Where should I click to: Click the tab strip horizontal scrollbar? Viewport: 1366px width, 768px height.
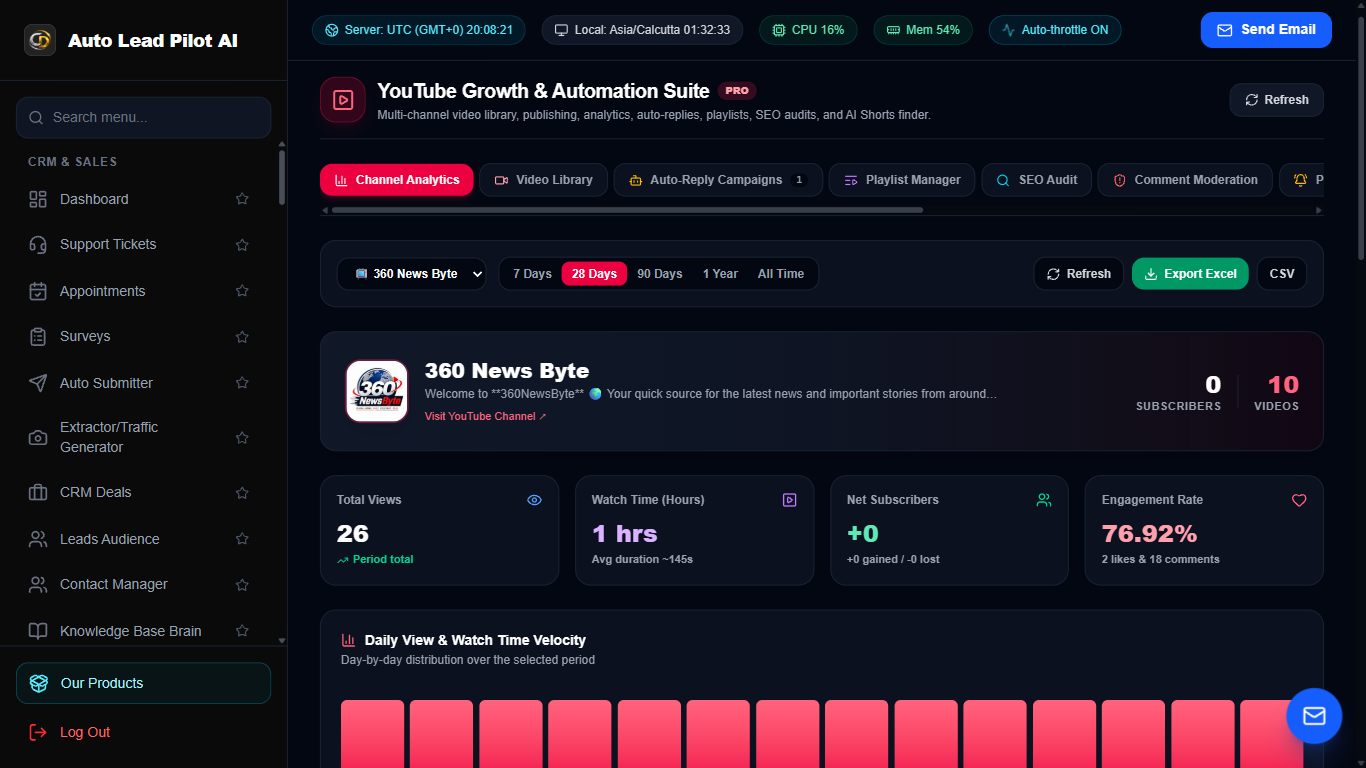click(x=627, y=210)
